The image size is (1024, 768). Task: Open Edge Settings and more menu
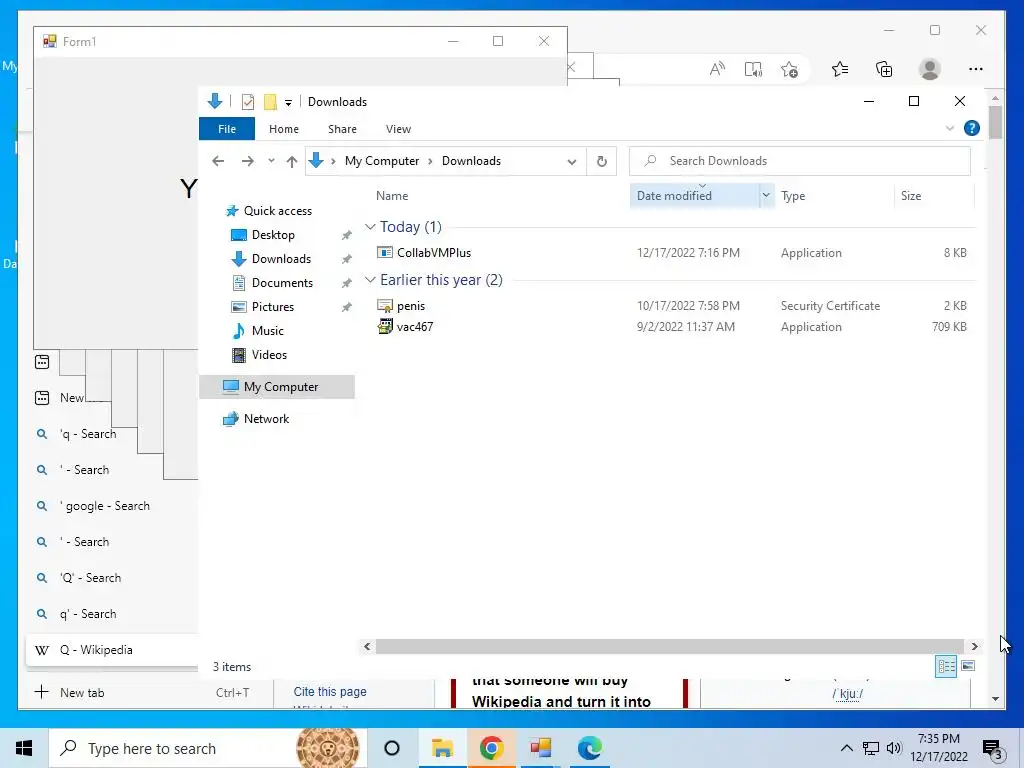tap(976, 69)
